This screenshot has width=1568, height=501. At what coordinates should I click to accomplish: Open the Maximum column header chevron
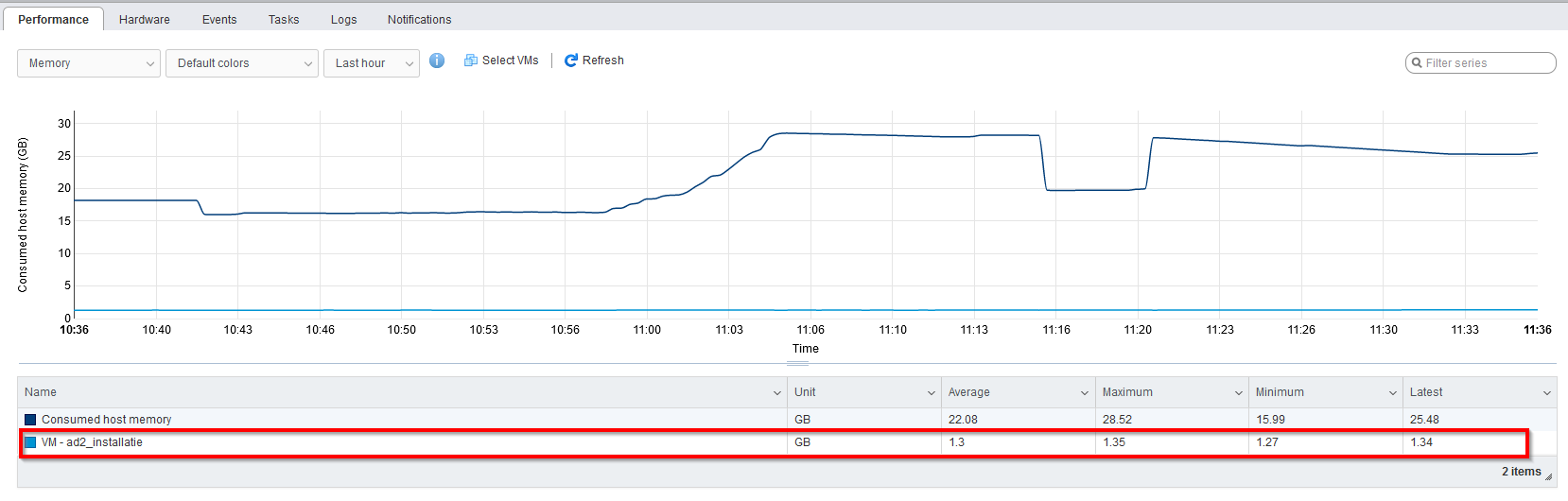click(x=1238, y=393)
